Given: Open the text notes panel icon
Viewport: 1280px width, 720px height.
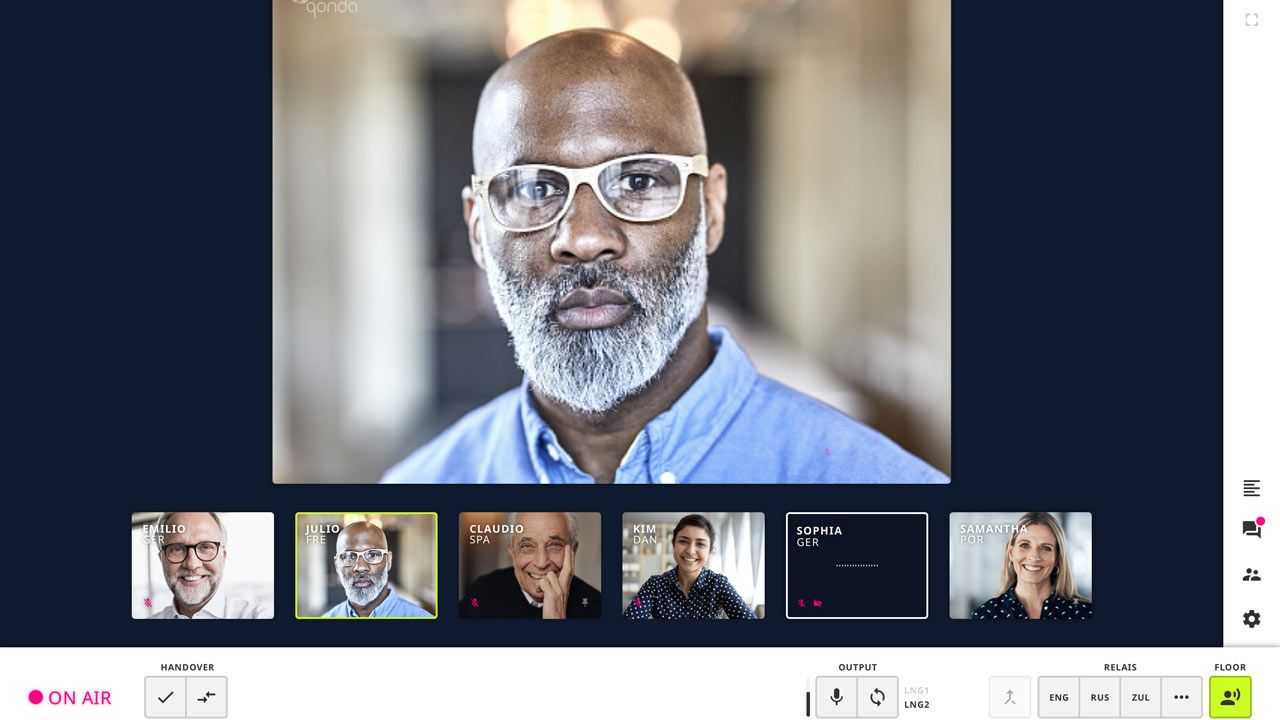Looking at the screenshot, I should click(x=1251, y=488).
